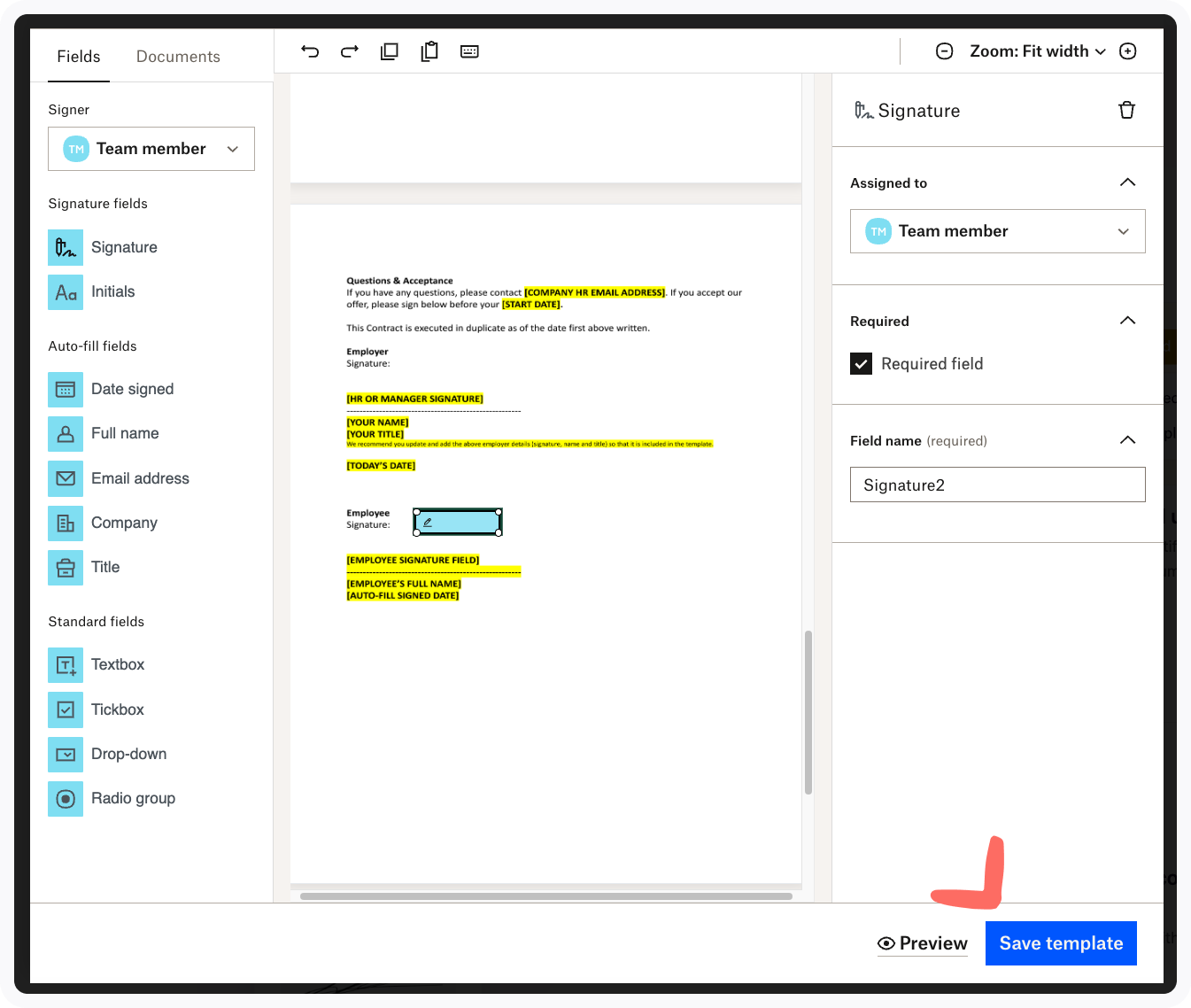Select the Date signed auto-fill field

[x=132, y=389]
